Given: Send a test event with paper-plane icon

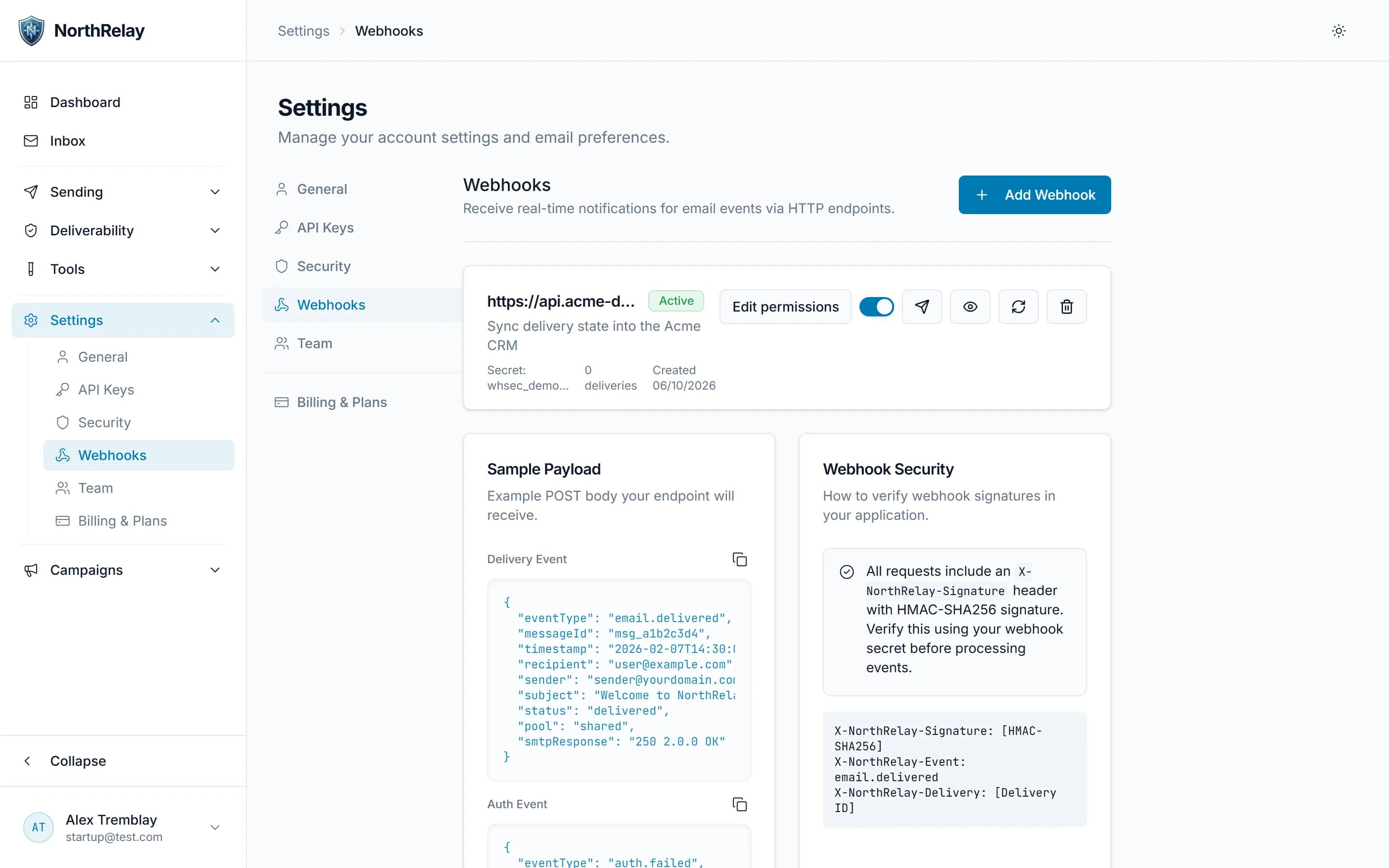Looking at the screenshot, I should pyautogui.click(x=922, y=307).
